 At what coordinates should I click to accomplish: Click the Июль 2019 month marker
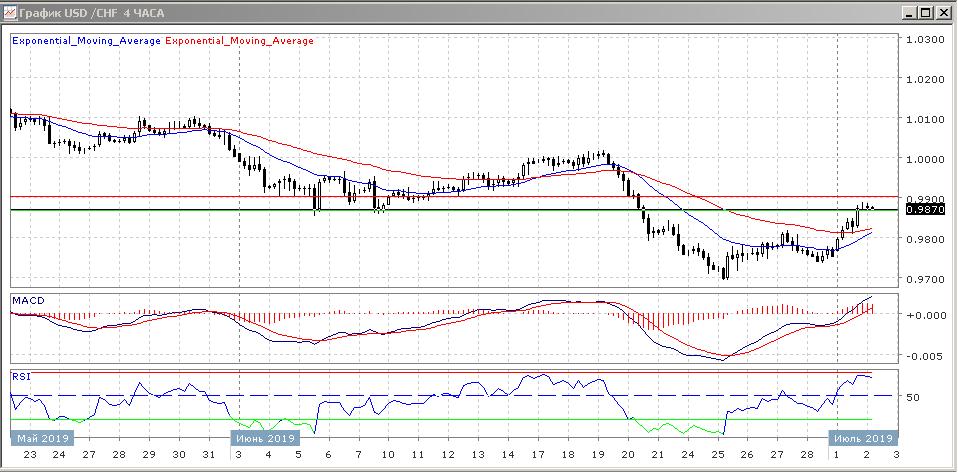point(861,438)
